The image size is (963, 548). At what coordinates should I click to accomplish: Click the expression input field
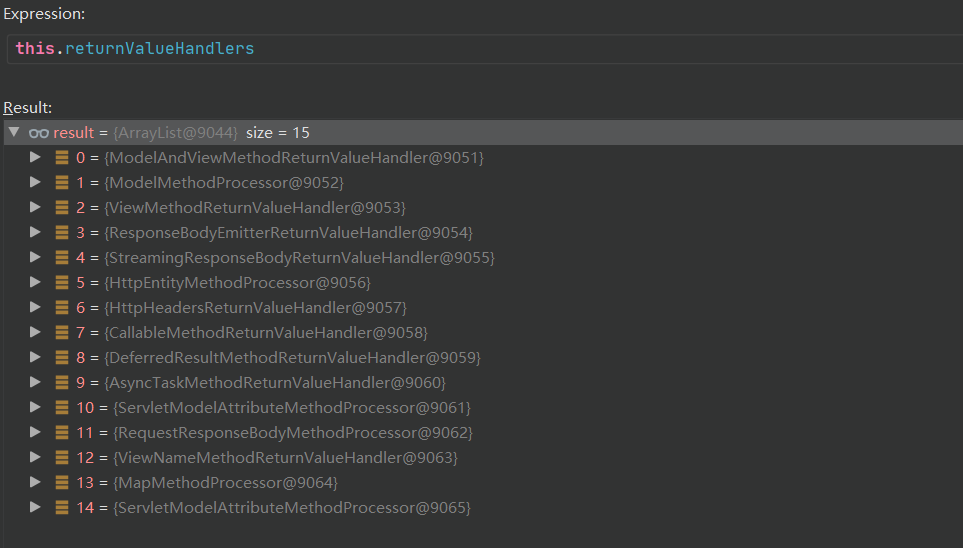point(480,49)
